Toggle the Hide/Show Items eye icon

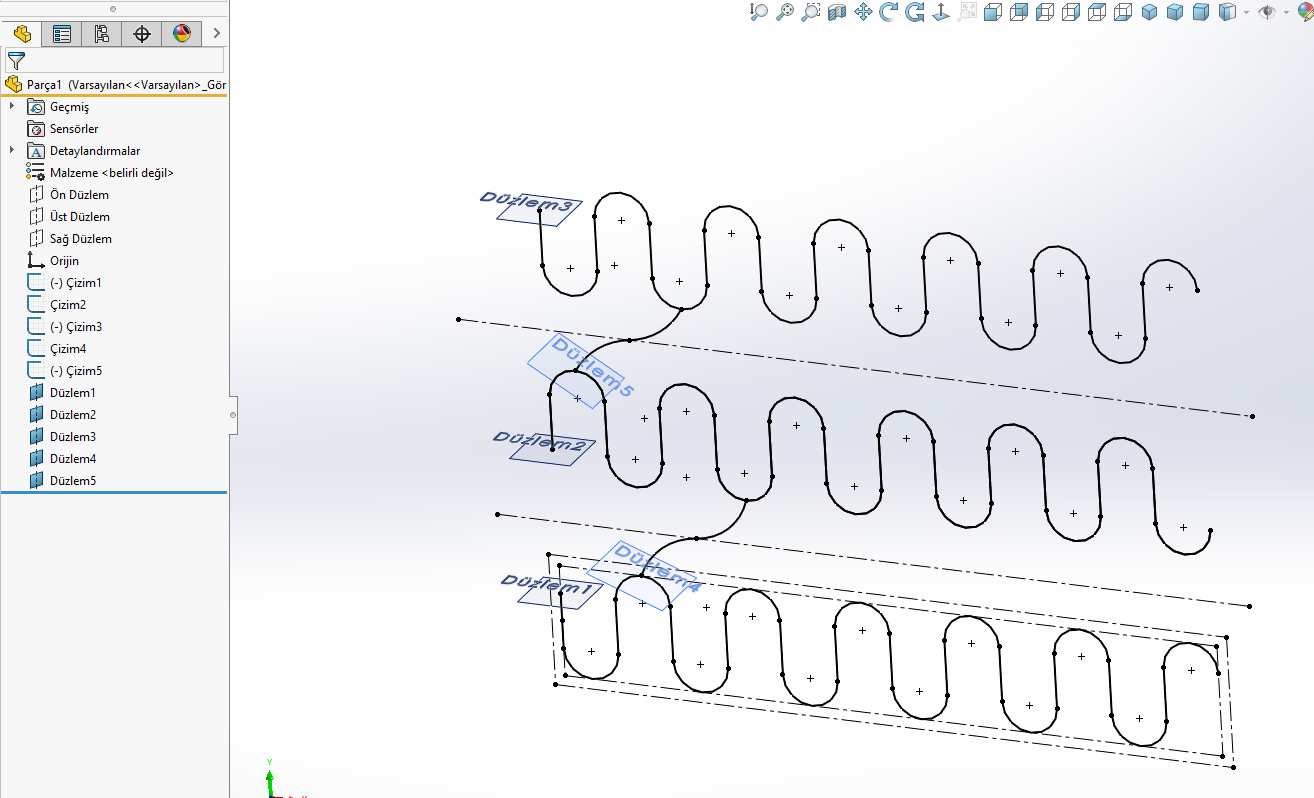(1267, 12)
